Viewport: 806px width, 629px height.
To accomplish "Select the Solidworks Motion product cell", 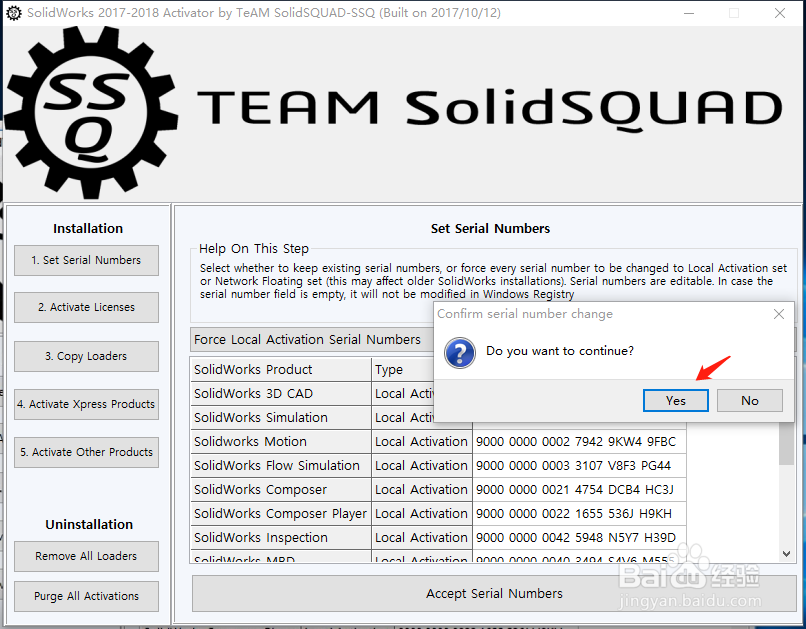I will click(280, 441).
